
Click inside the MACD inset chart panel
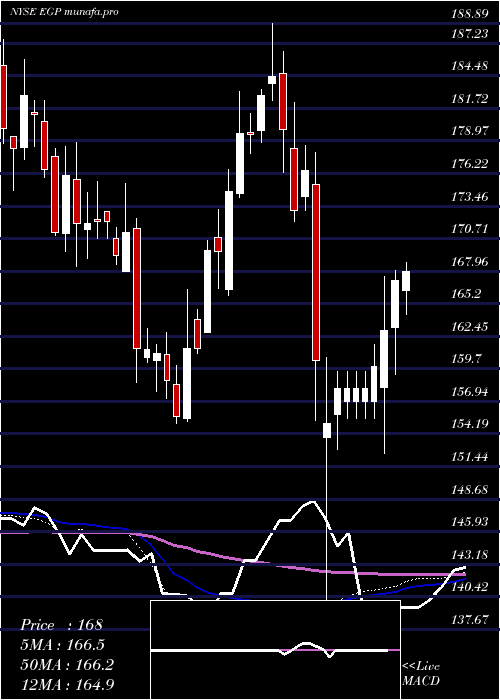[275, 650]
